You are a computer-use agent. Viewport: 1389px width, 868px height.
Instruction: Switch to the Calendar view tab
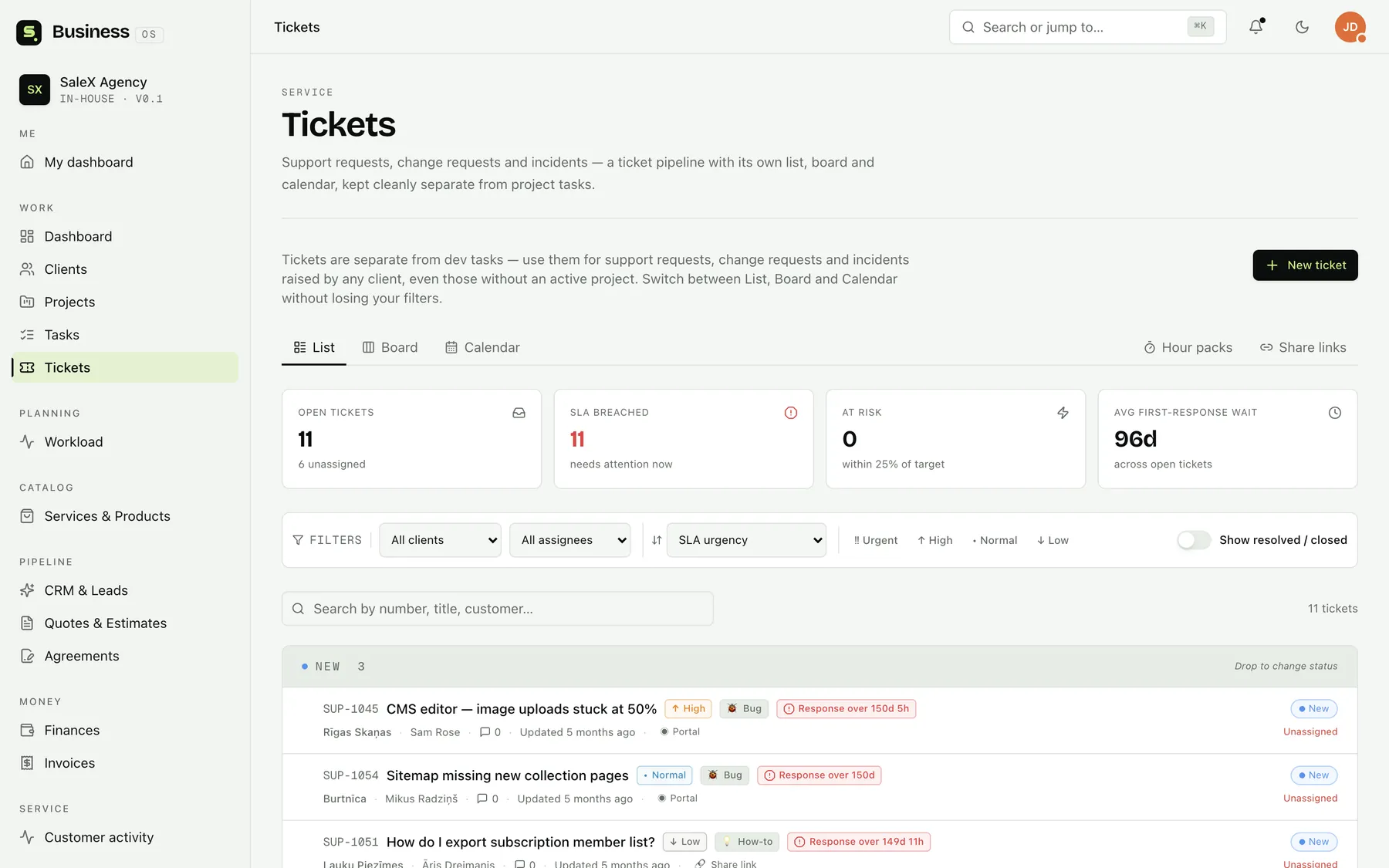coord(482,347)
